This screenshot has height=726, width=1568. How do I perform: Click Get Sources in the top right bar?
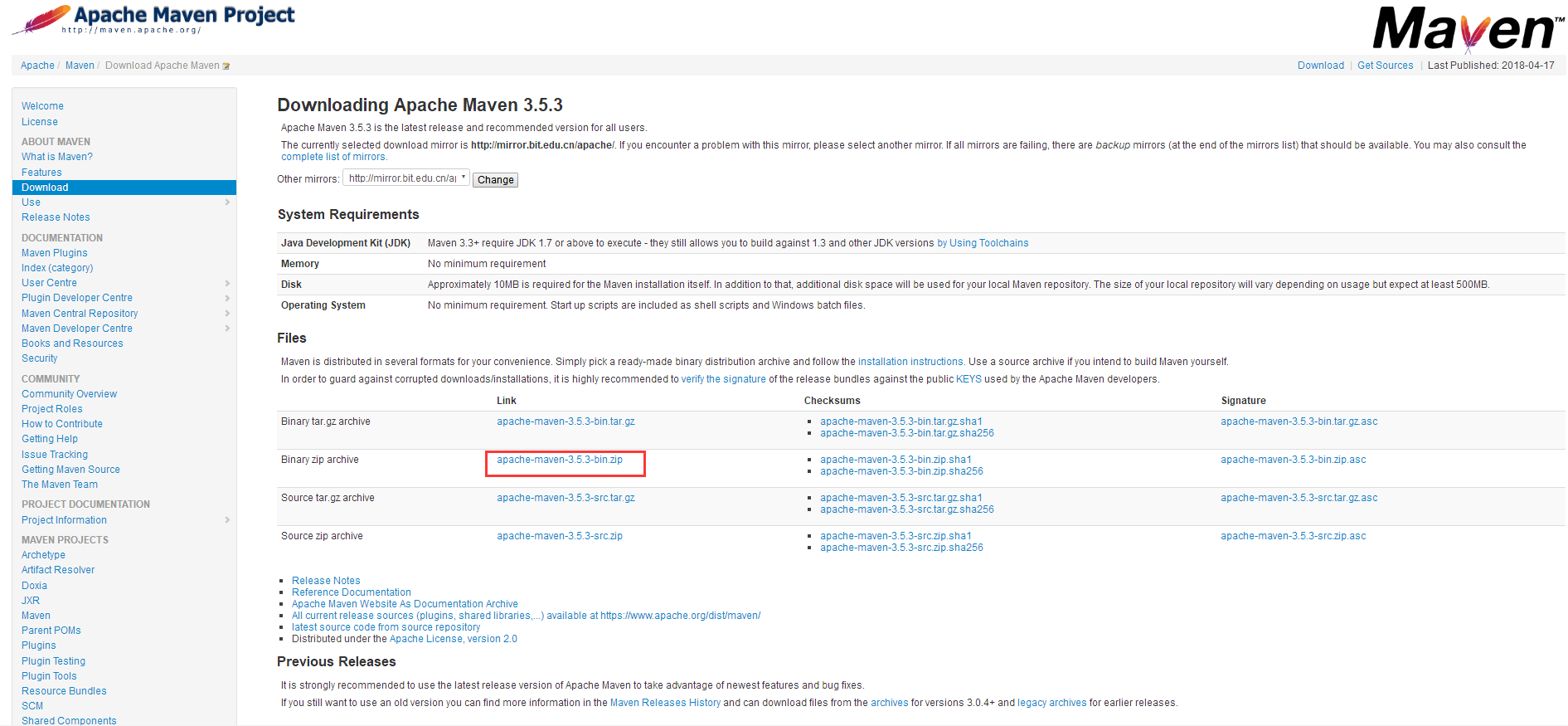[x=1385, y=66]
